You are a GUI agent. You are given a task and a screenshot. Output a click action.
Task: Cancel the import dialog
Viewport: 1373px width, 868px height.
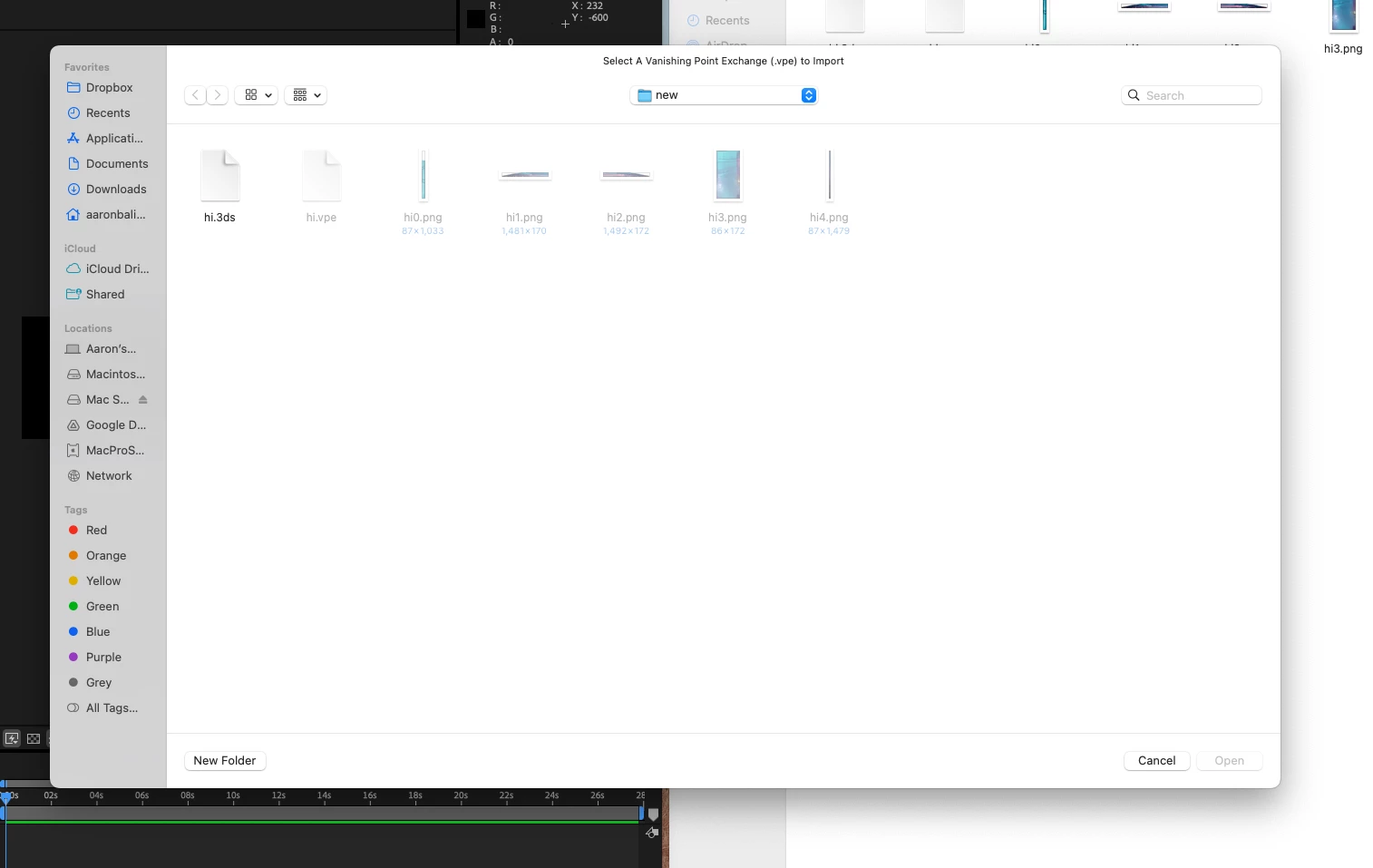coord(1157,761)
